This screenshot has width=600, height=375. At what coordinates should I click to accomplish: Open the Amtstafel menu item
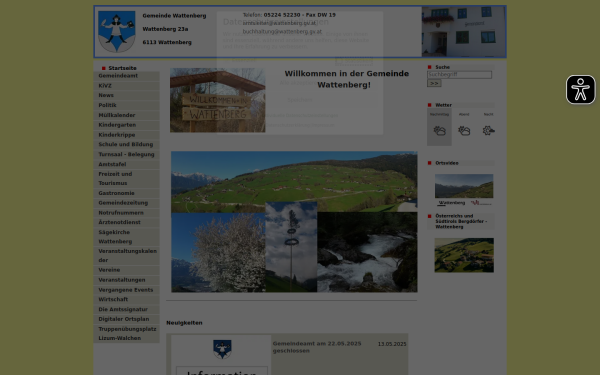point(126,164)
